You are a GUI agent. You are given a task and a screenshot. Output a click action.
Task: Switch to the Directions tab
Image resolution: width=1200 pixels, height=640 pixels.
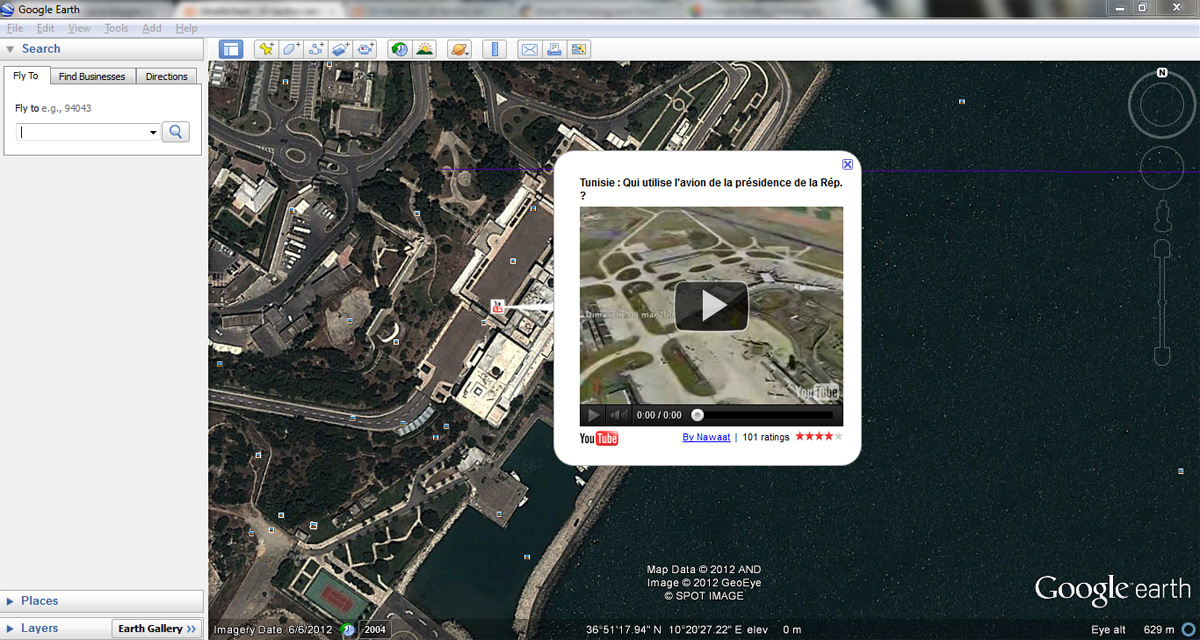(x=166, y=76)
